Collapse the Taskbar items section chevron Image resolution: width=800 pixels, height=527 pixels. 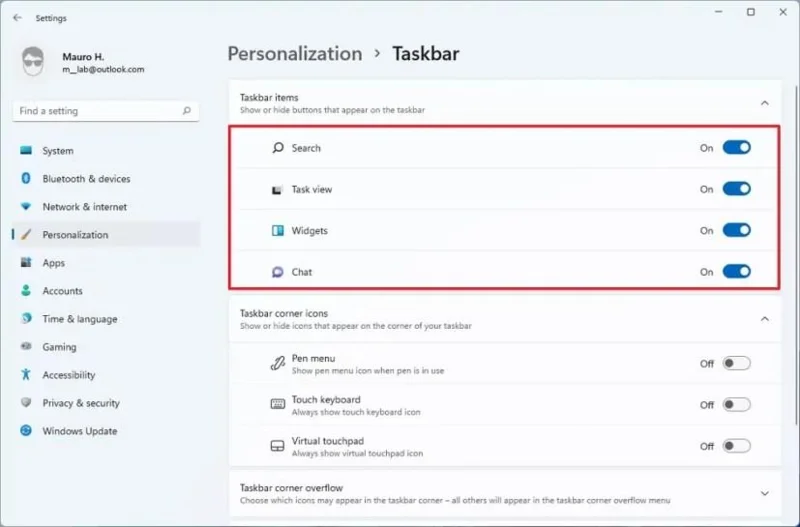click(765, 103)
